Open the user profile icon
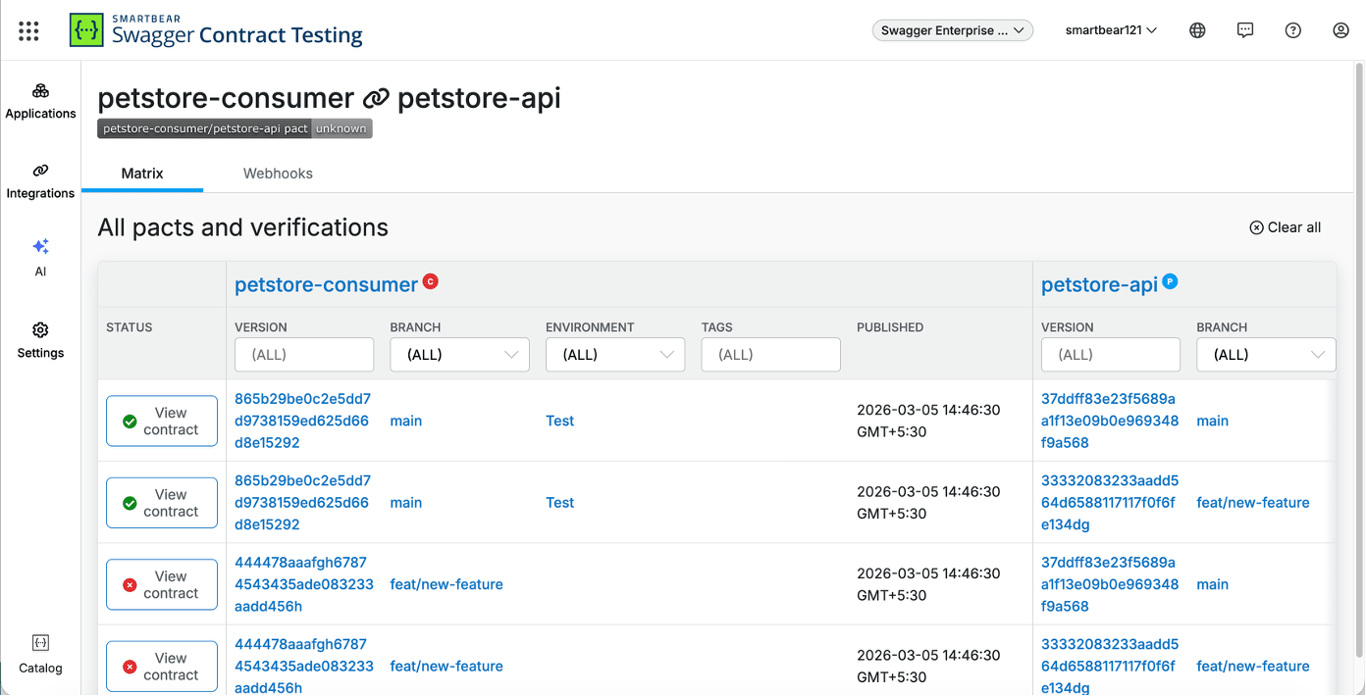Viewport: 1366px width, 696px height. [x=1341, y=31]
